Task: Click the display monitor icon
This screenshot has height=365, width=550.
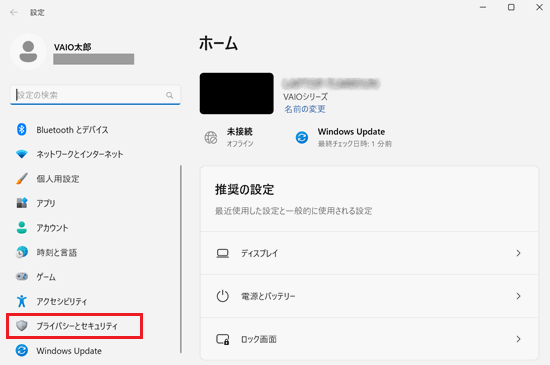Action: [223, 253]
